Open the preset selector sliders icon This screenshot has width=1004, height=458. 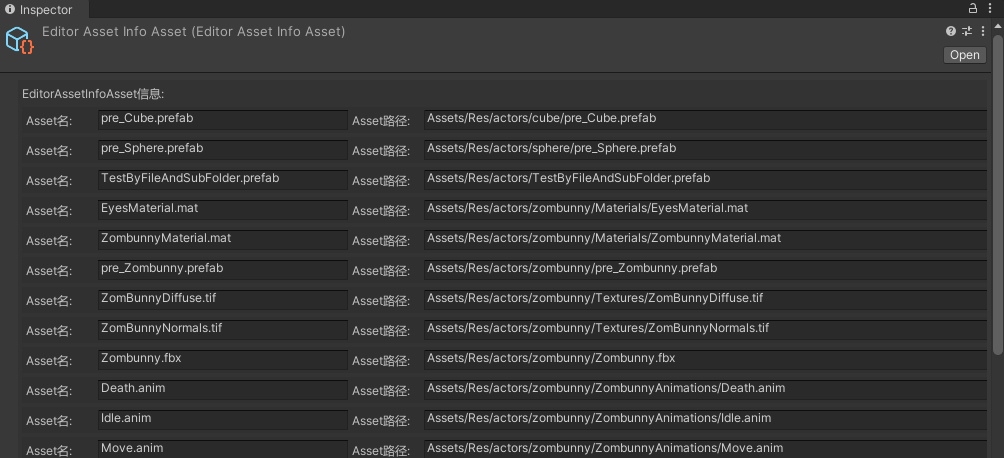tap(967, 31)
